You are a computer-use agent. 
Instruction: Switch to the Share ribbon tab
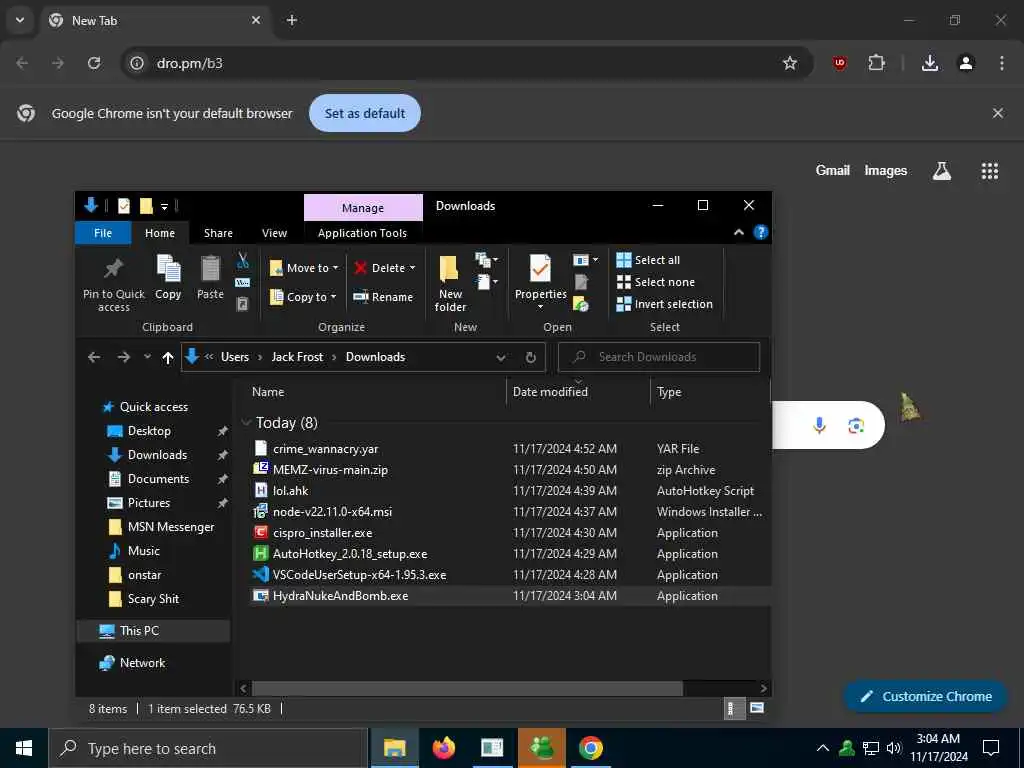pyautogui.click(x=218, y=233)
